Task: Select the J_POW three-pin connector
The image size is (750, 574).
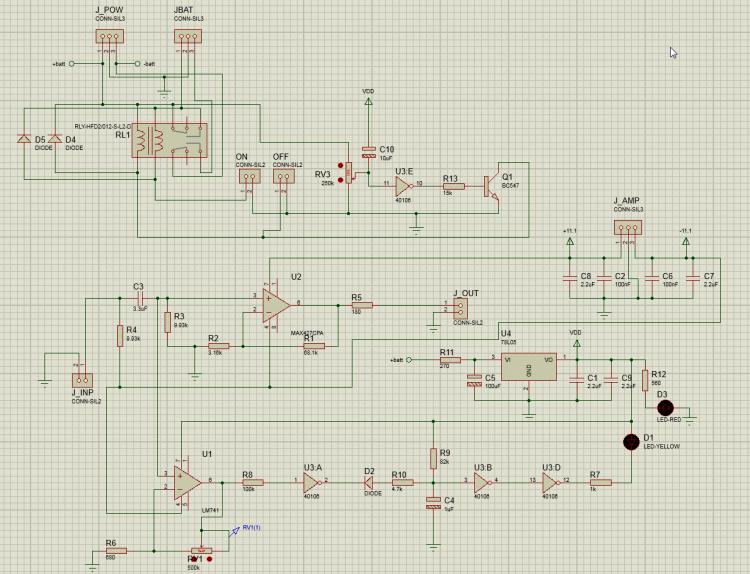Action: pos(110,36)
